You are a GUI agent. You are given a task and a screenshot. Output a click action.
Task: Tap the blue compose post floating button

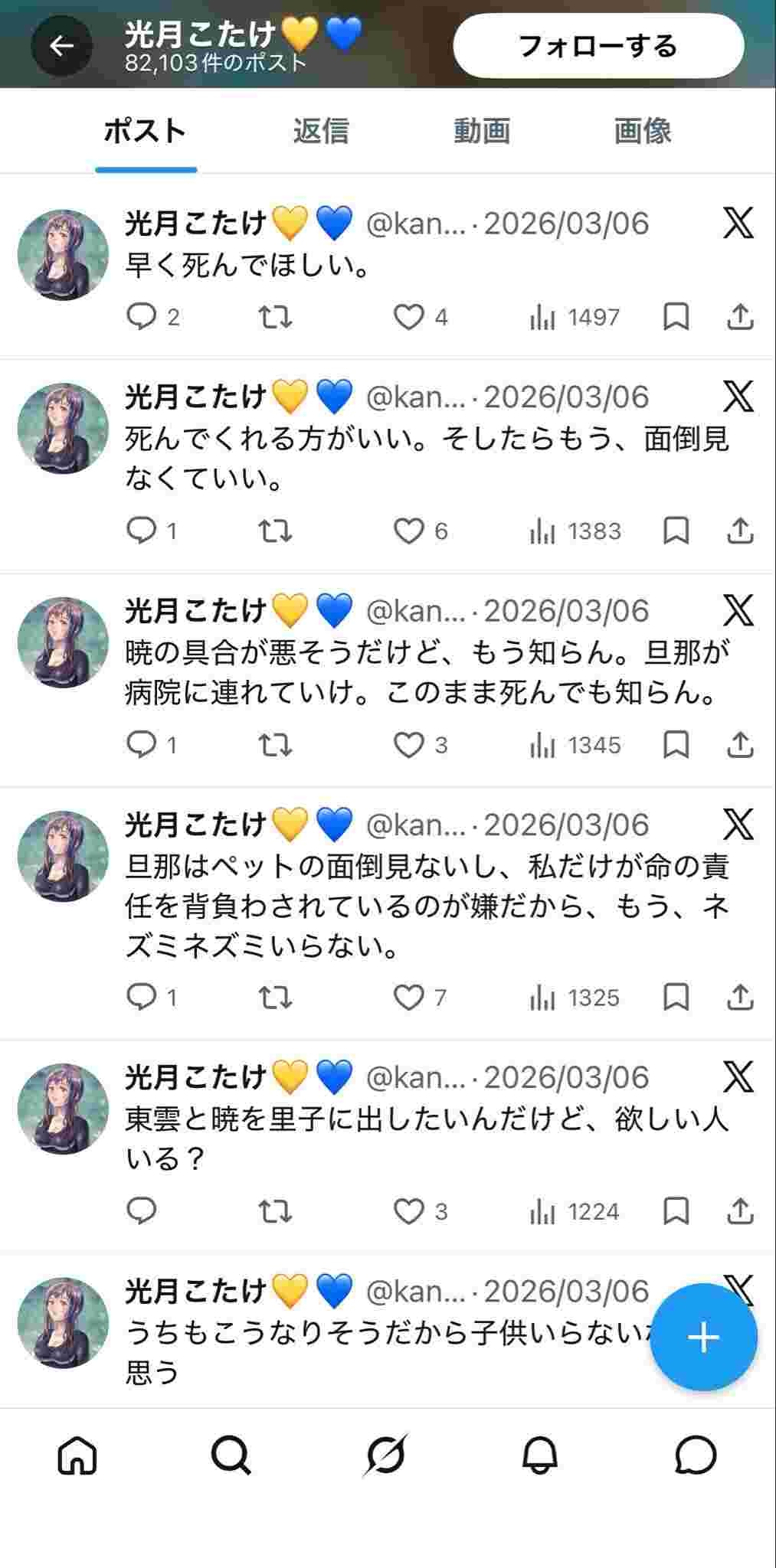point(703,1337)
